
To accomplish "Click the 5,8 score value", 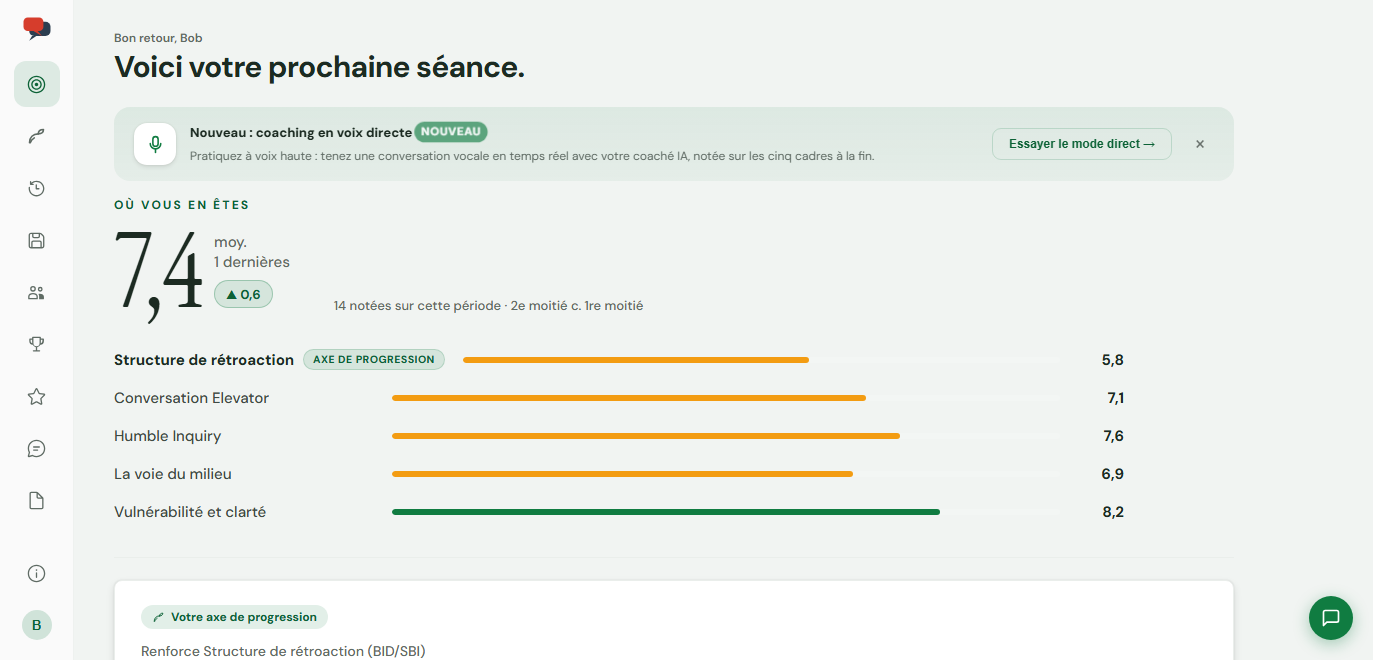I will click(1113, 360).
